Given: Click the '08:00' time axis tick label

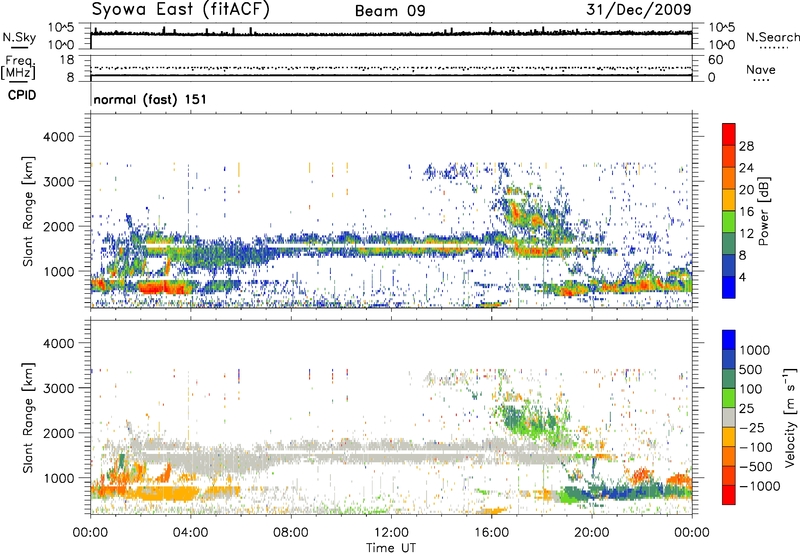Looking at the screenshot, I should coord(291,533).
